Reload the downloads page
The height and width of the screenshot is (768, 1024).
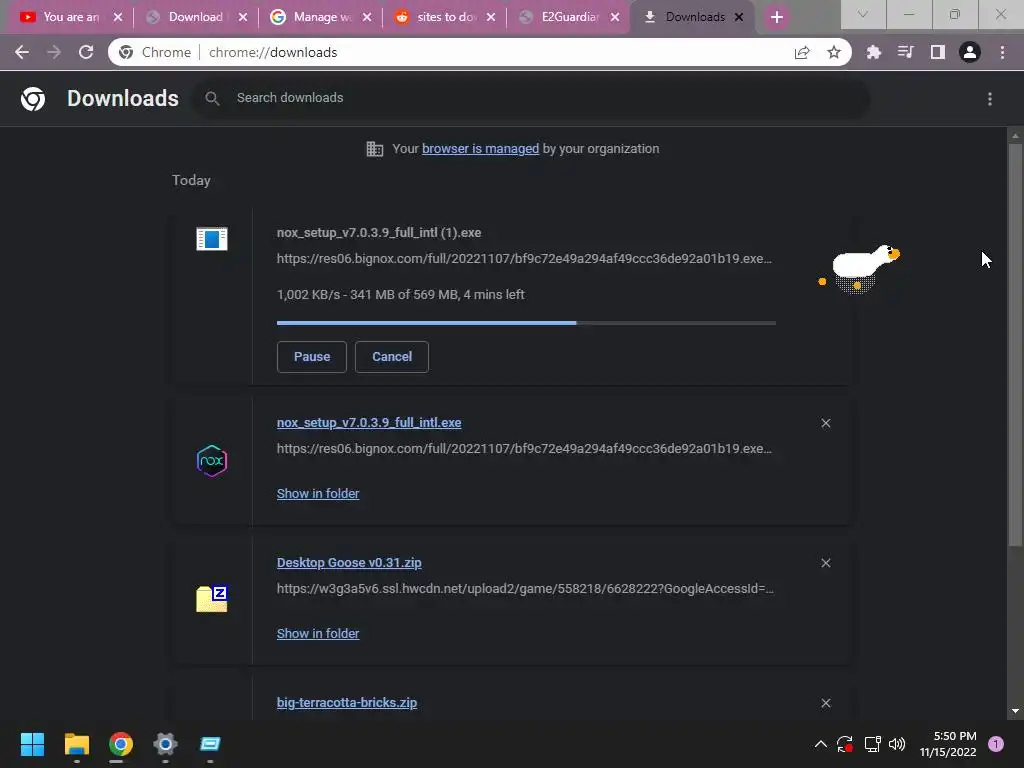tap(86, 52)
